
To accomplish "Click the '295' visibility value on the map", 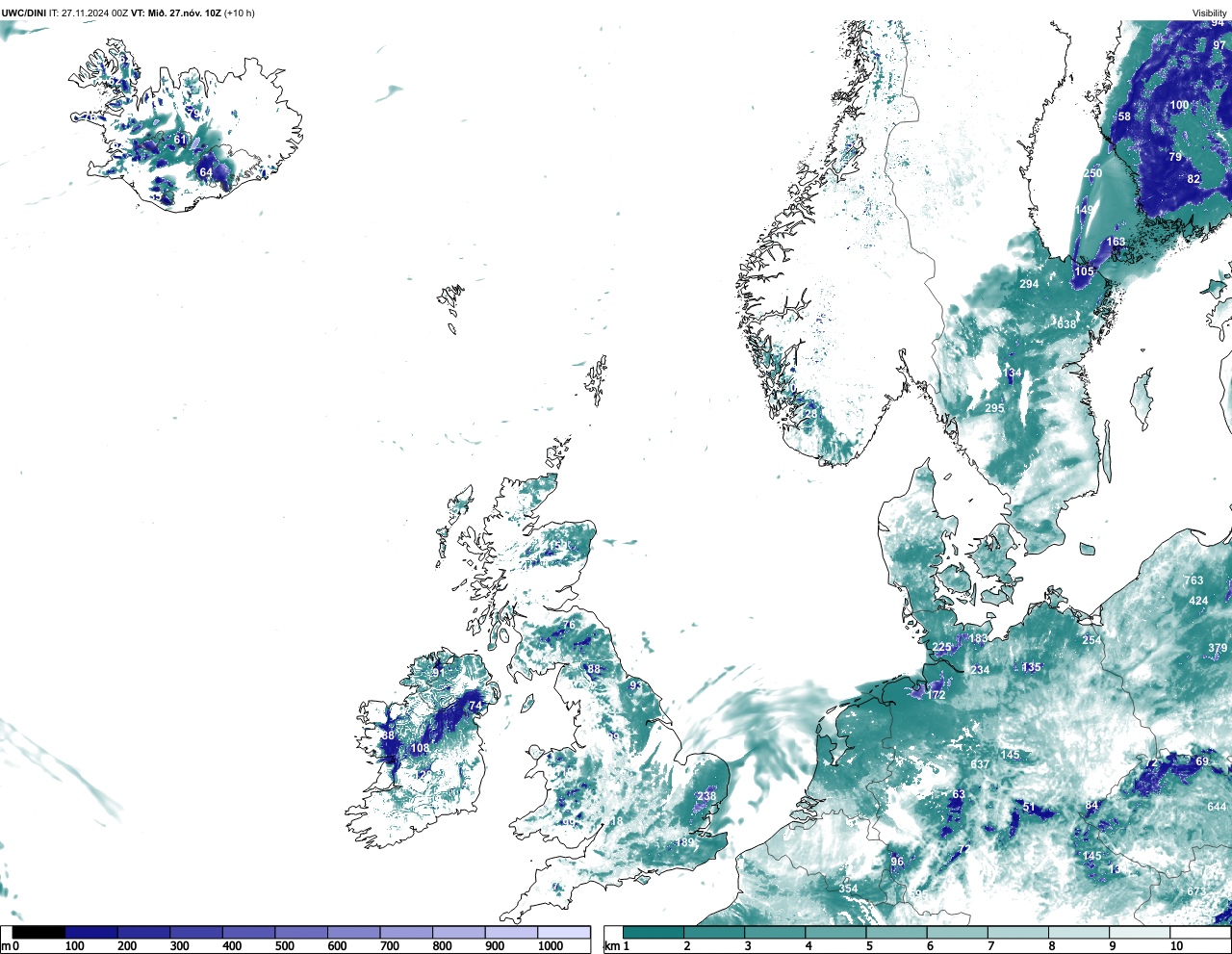I will 994,408.
